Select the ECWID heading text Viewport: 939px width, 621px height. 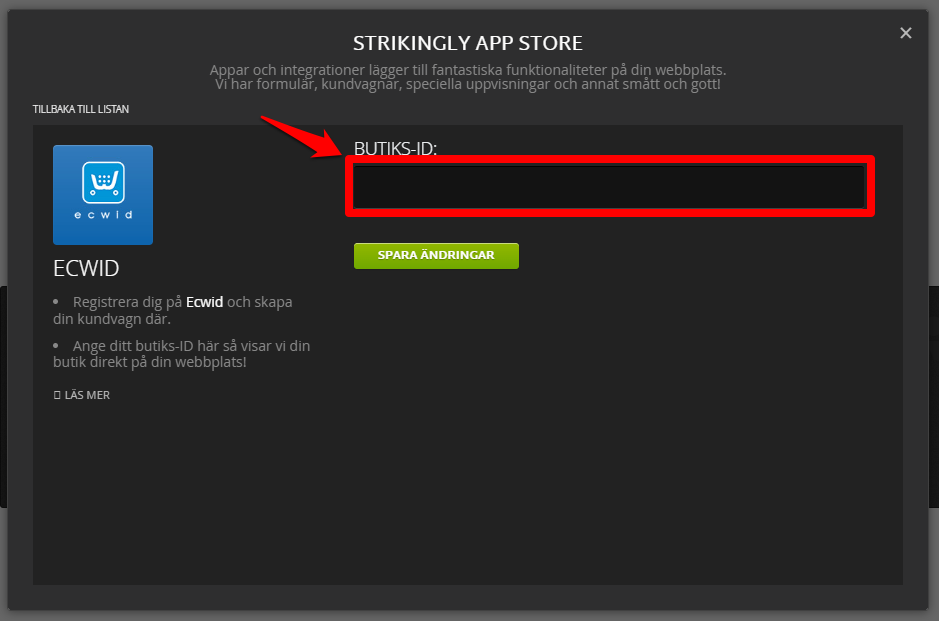(86, 268)
